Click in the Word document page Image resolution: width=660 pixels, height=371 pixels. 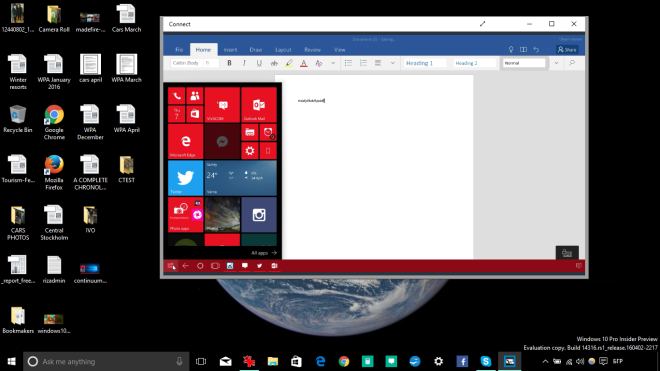[374, 167]
